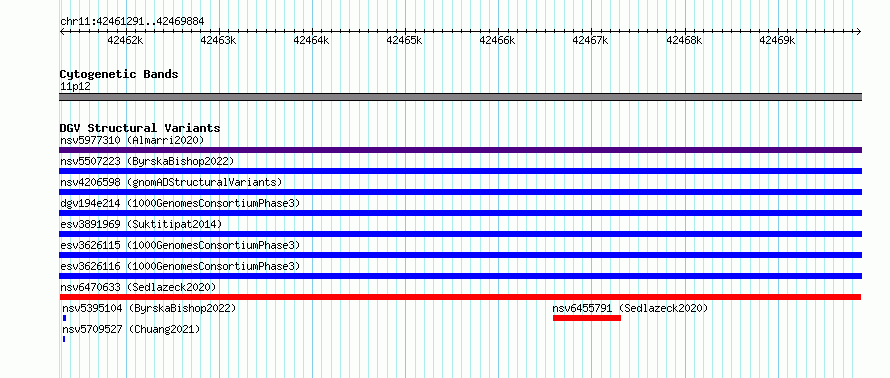The image size is (890, 378).
Task: Open variant nsv5709527 (Chuang2021) label
Action: coord(131,329)
